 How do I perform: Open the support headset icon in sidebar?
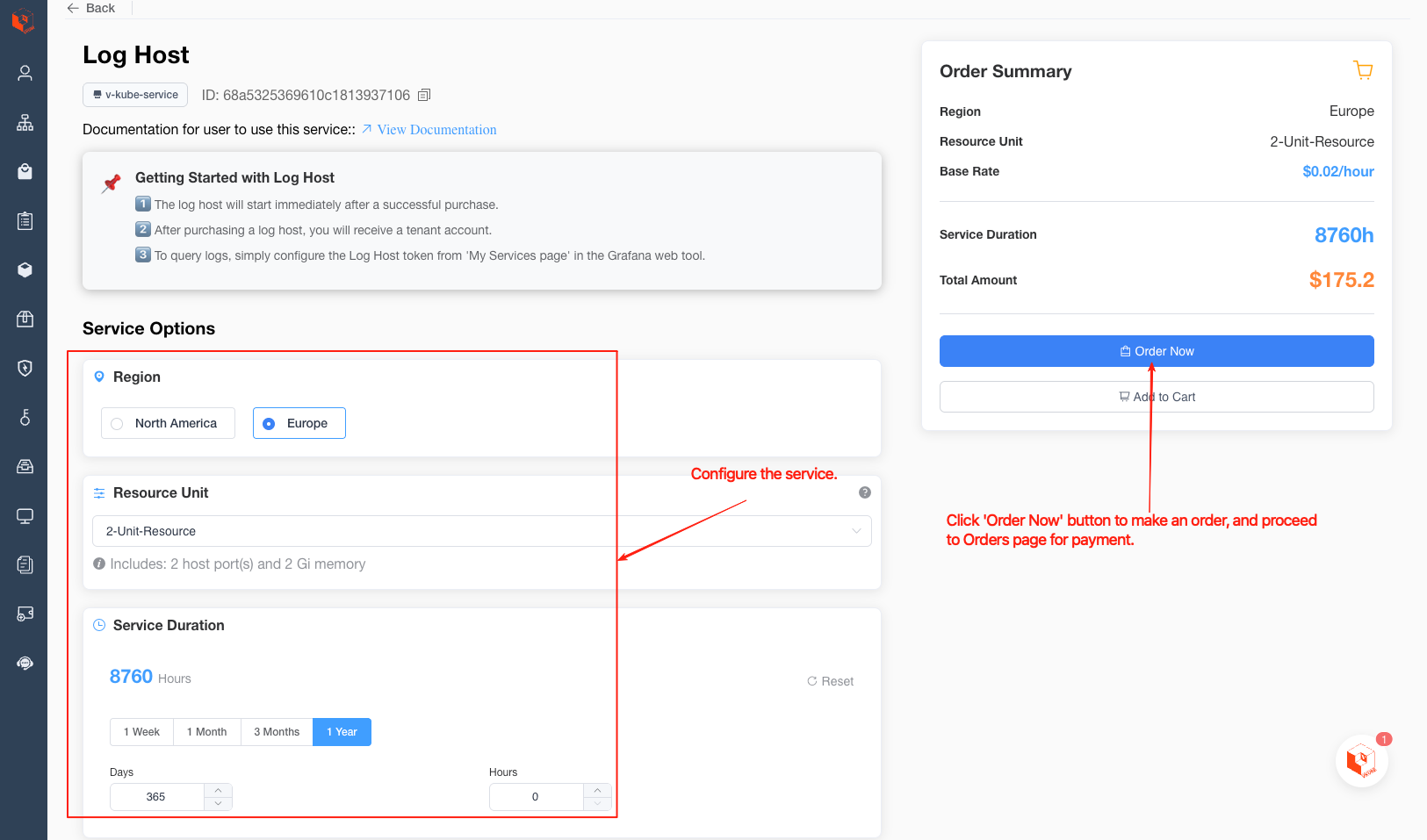[25, 663]
